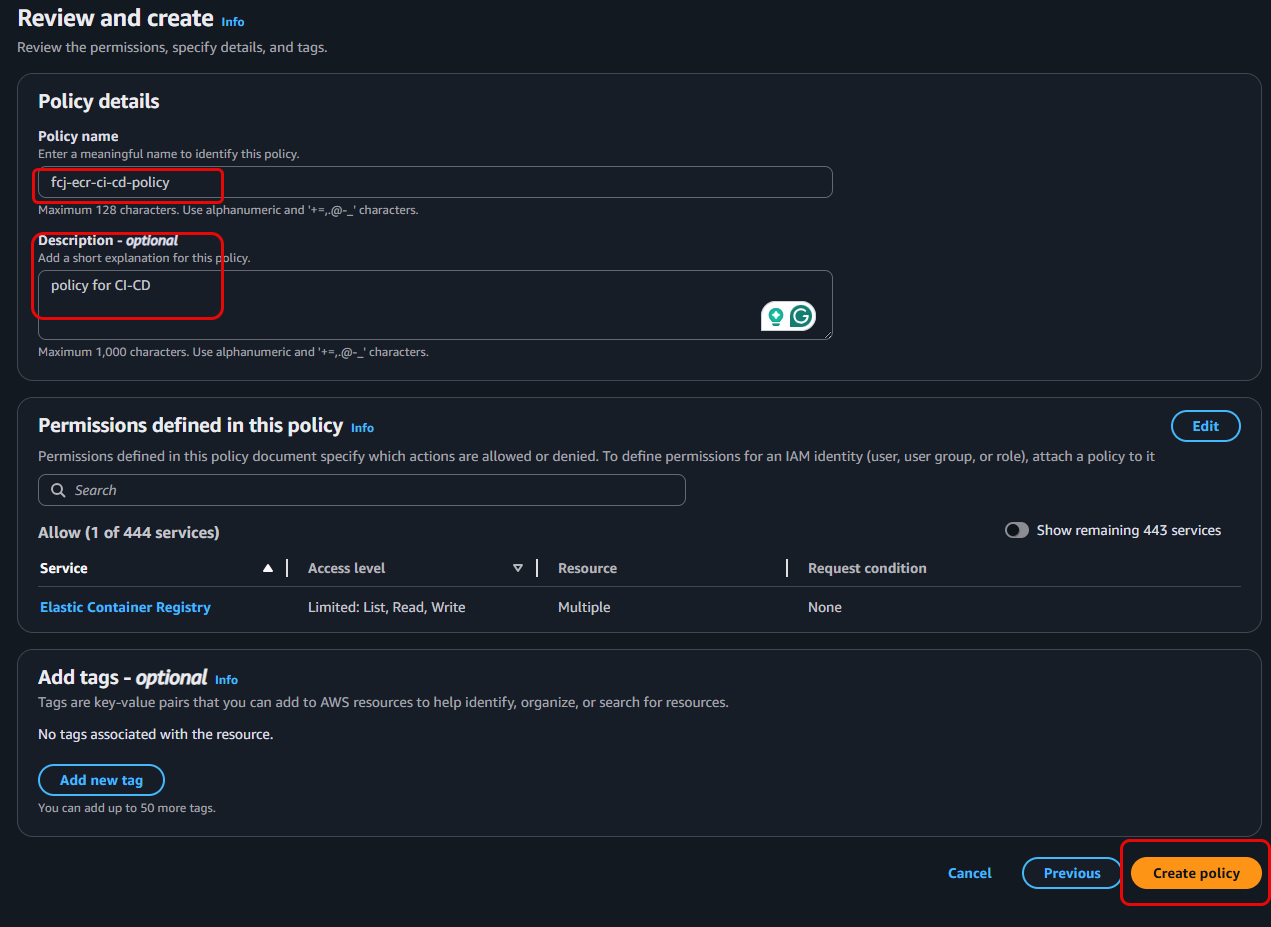1271x927 pixels.
Task: Click the "Create policy" button
Action: pos(1195,872)
